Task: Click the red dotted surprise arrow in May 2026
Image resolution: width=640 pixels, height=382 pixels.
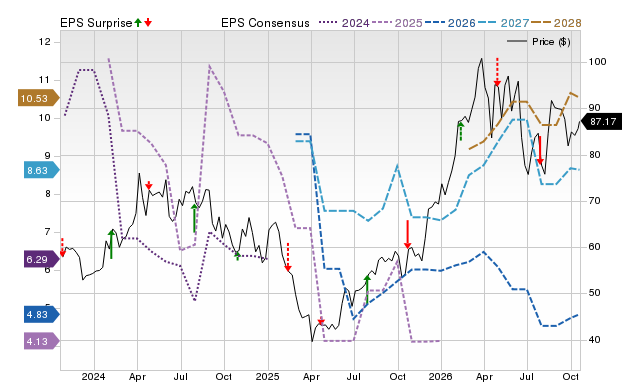Action: pos(497,72)
